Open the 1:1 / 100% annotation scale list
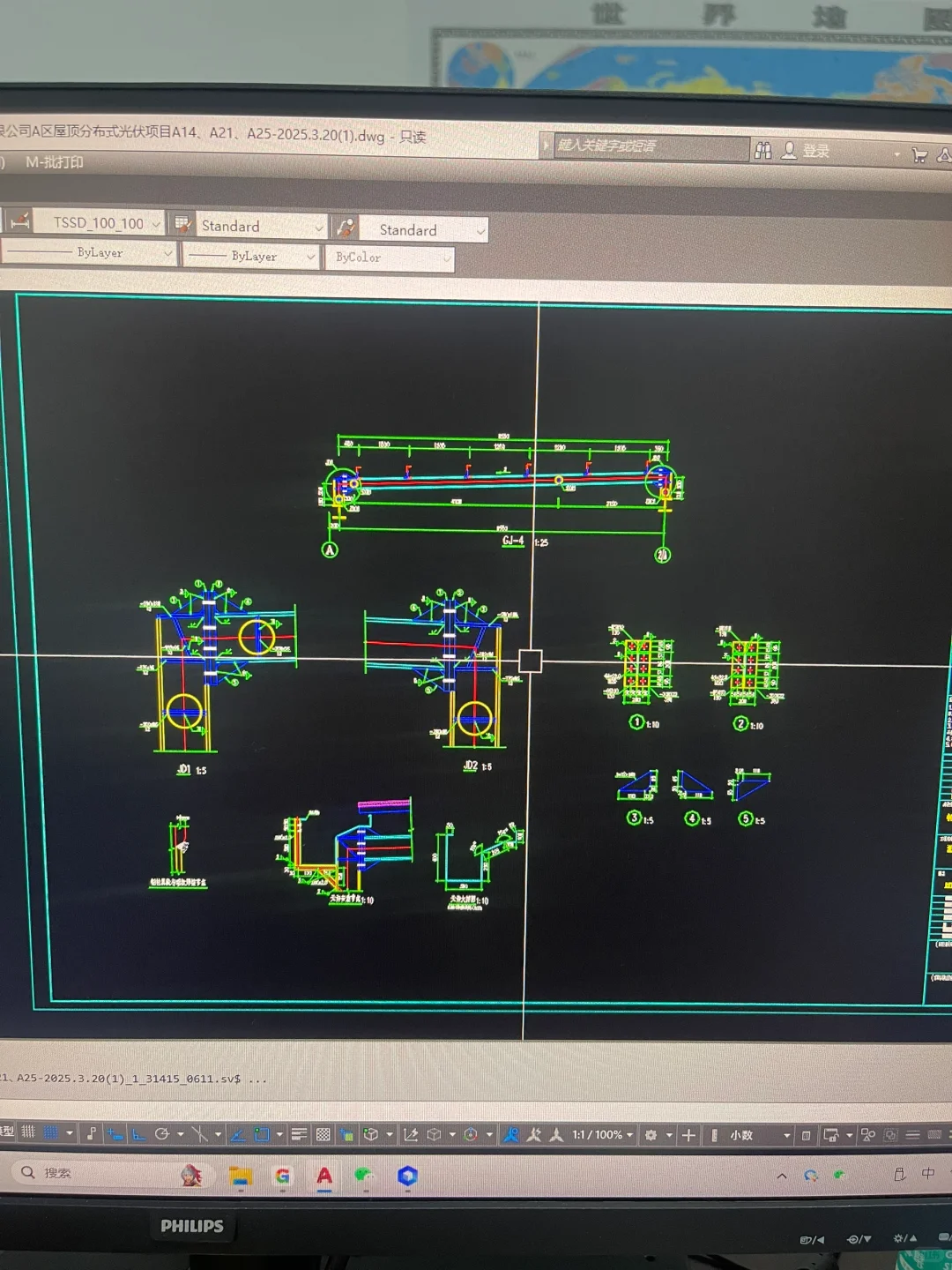This screenshot has height=1270, width=952. pyautogui.click(x=604, y=1135)
